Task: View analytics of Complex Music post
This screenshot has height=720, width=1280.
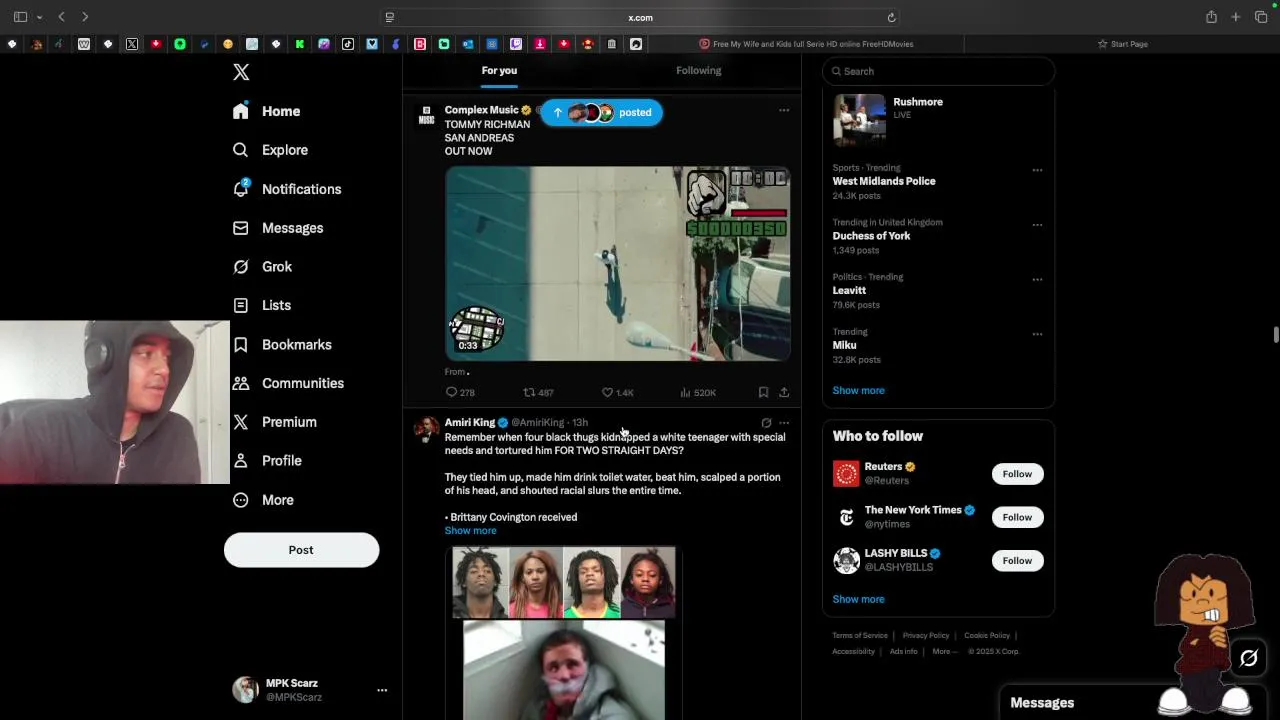Action: tap(697, 392)
